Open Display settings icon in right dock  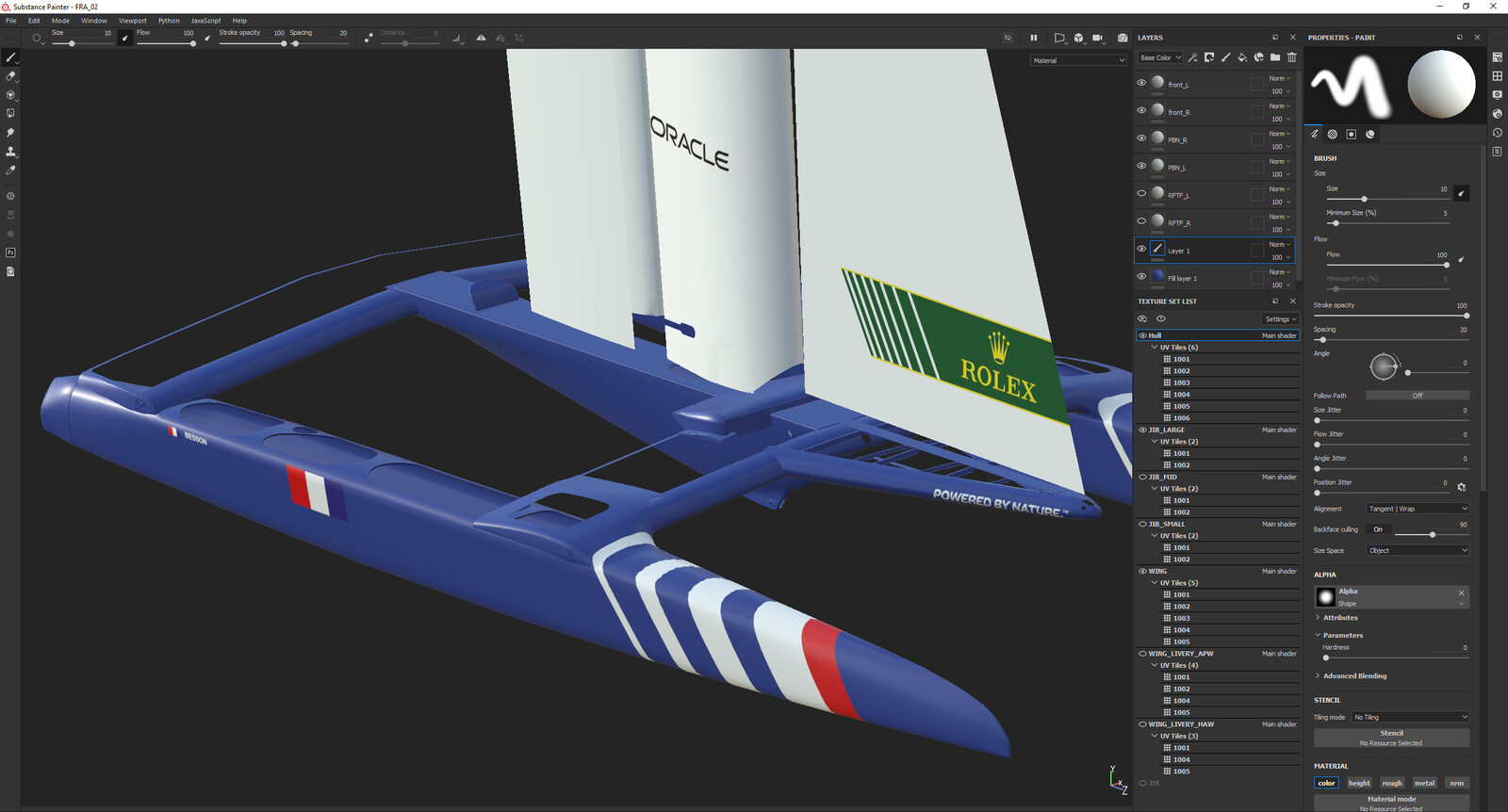1498,95
